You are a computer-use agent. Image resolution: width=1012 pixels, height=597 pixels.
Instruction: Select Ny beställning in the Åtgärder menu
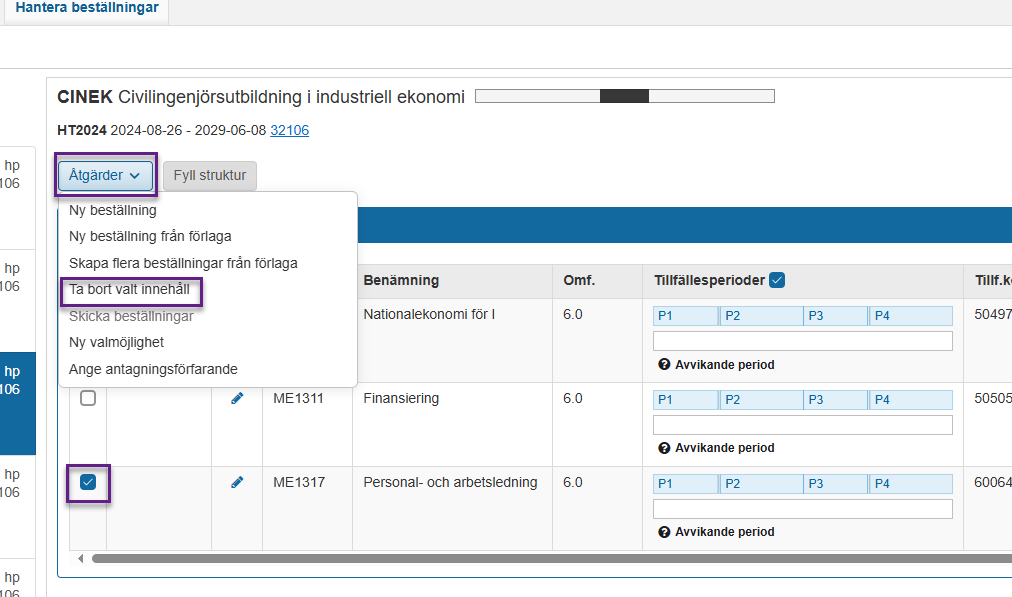(x=113, y=210)
